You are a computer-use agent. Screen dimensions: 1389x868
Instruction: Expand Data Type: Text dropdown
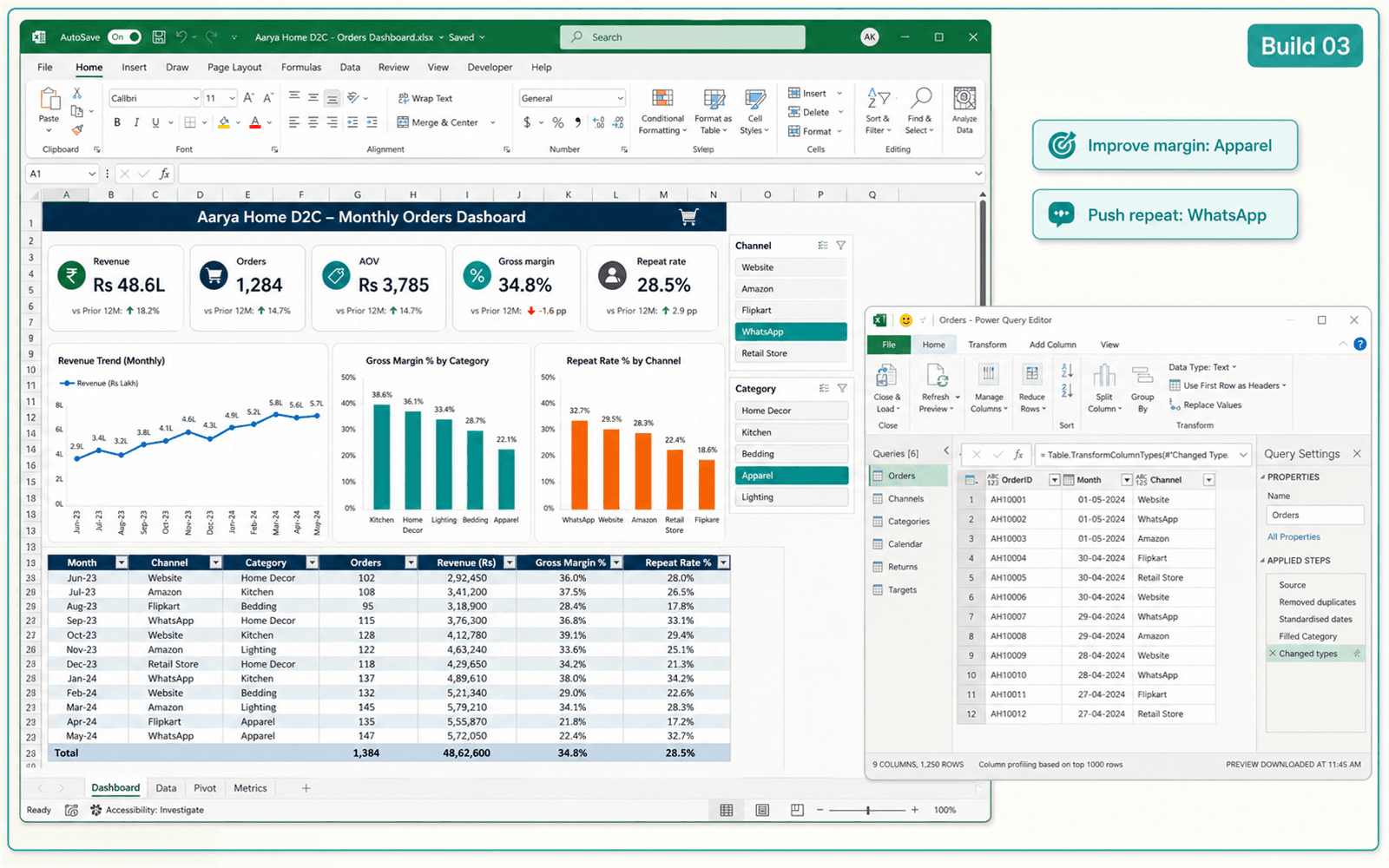click(x=1202, y=367)
